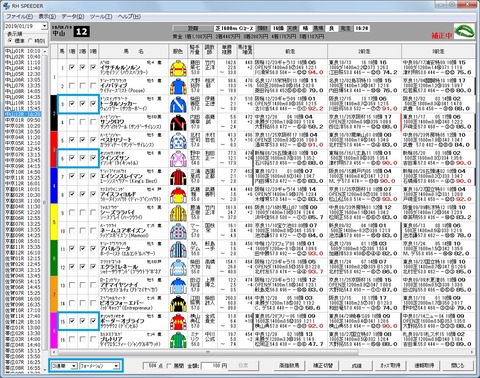
Task: Click the silks icon for horse 11 アバルラータ
Action: tap(178, 249)
